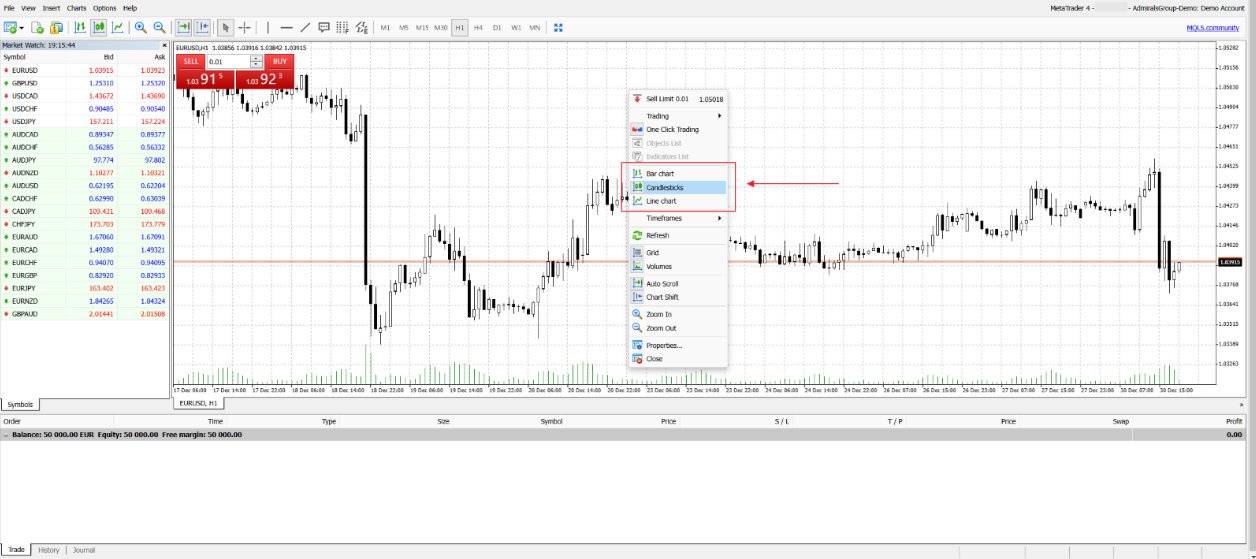The width and height of the screenshot is (1256, 559).
Task: Click the toolbar zoom in magnifier
Action: 140,28
